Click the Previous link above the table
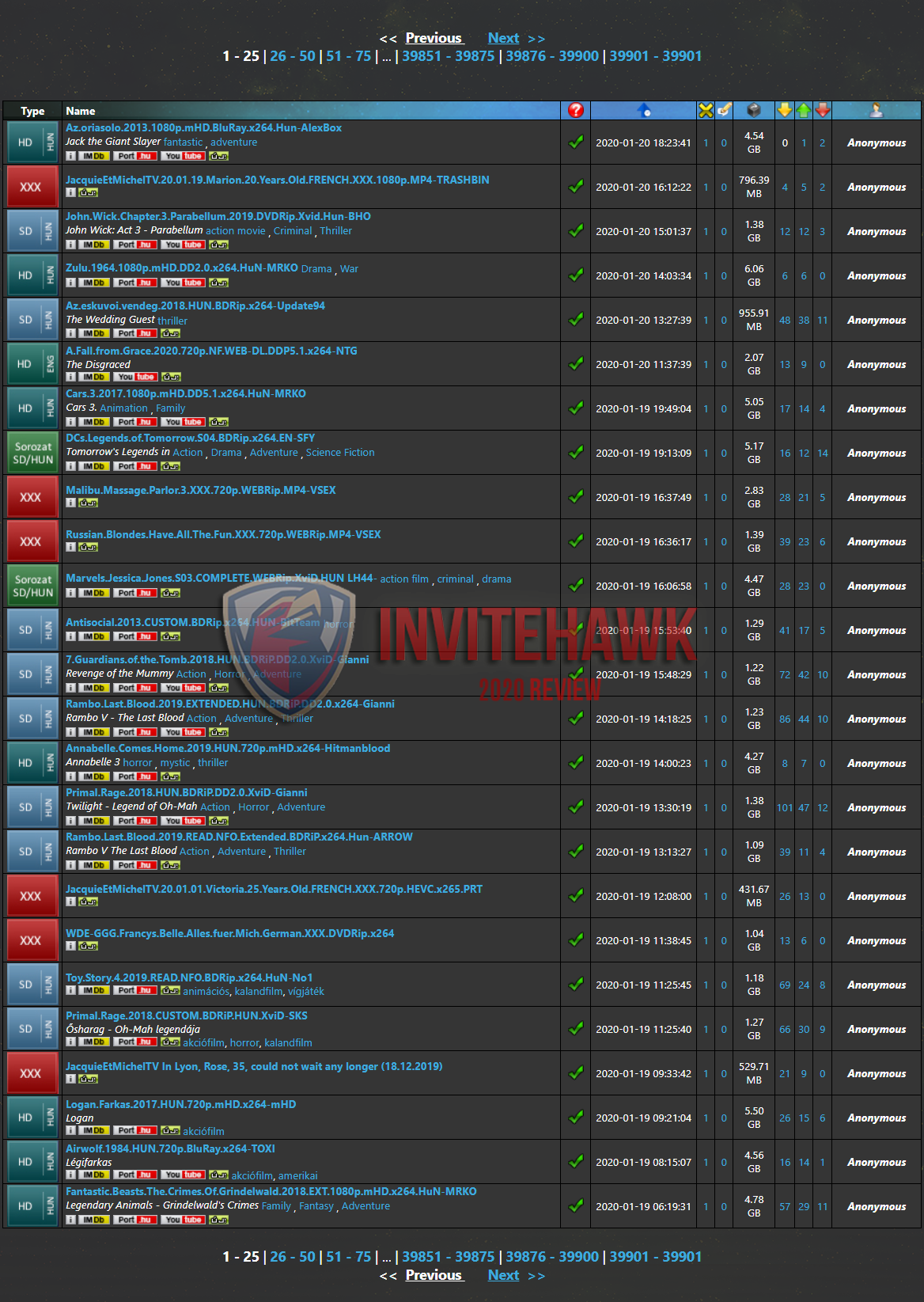This screenshot has height=1302, width=924. pyautogui.click(x=434, y=38)
